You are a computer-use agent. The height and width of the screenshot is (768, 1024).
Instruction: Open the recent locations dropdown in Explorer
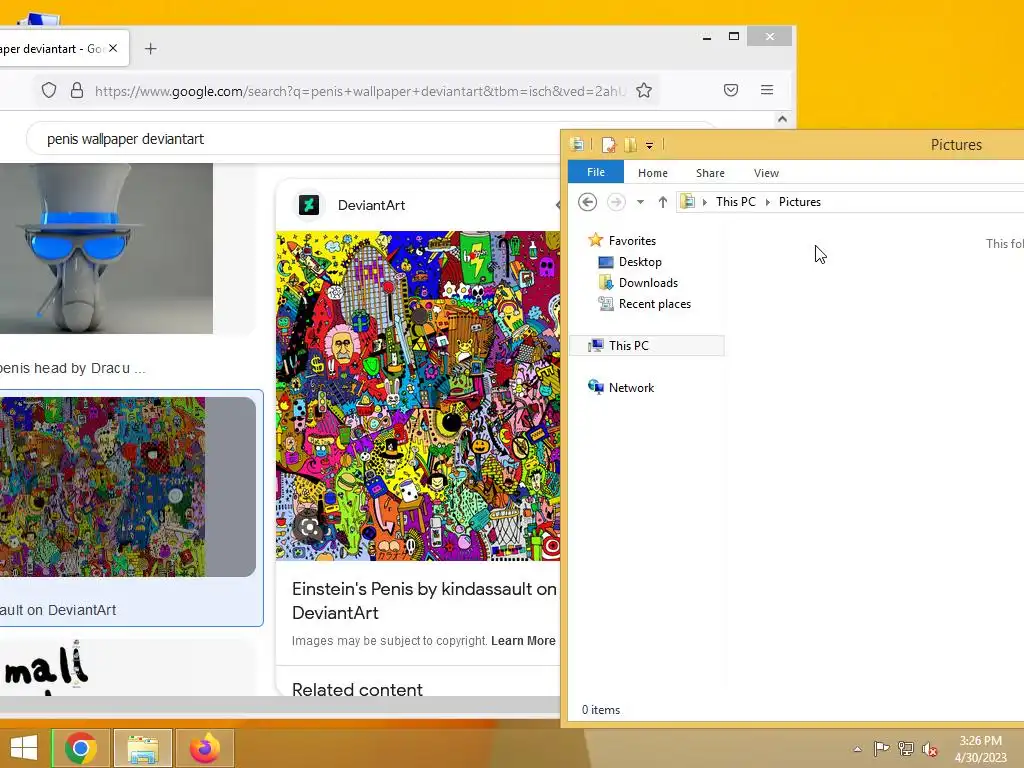point(640,202)
